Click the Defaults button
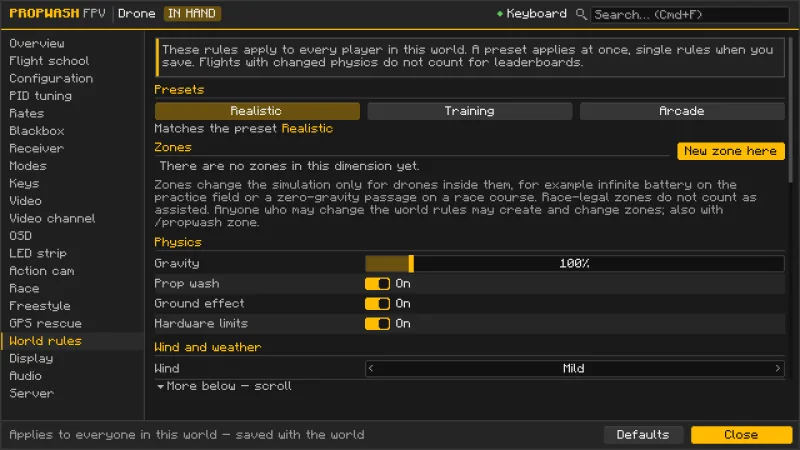Viewport: 800px width, 450px height. tap(643, 435)
